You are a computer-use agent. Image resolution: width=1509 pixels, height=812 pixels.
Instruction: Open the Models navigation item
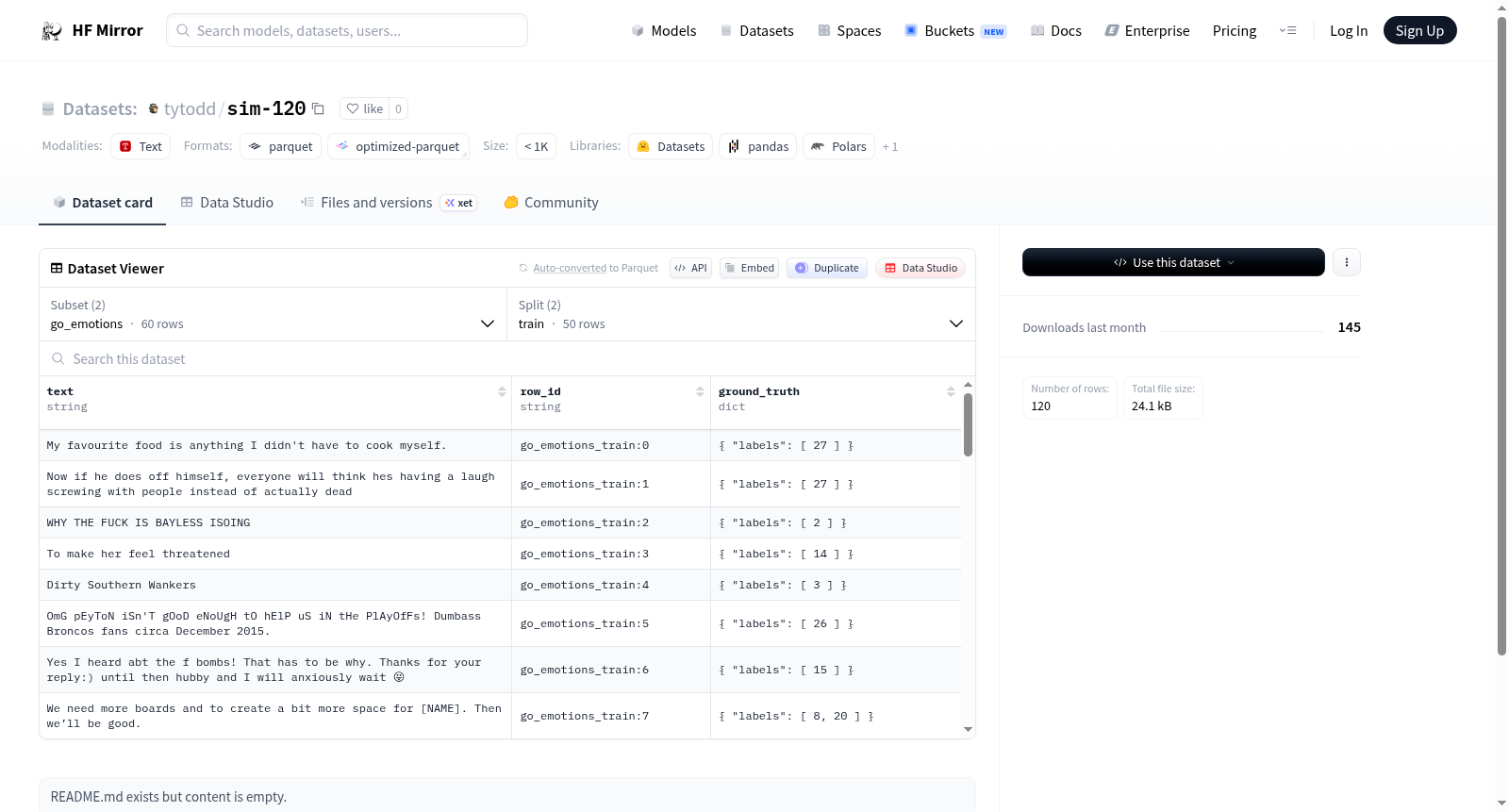pyautogui.click(x=664, y=31)
